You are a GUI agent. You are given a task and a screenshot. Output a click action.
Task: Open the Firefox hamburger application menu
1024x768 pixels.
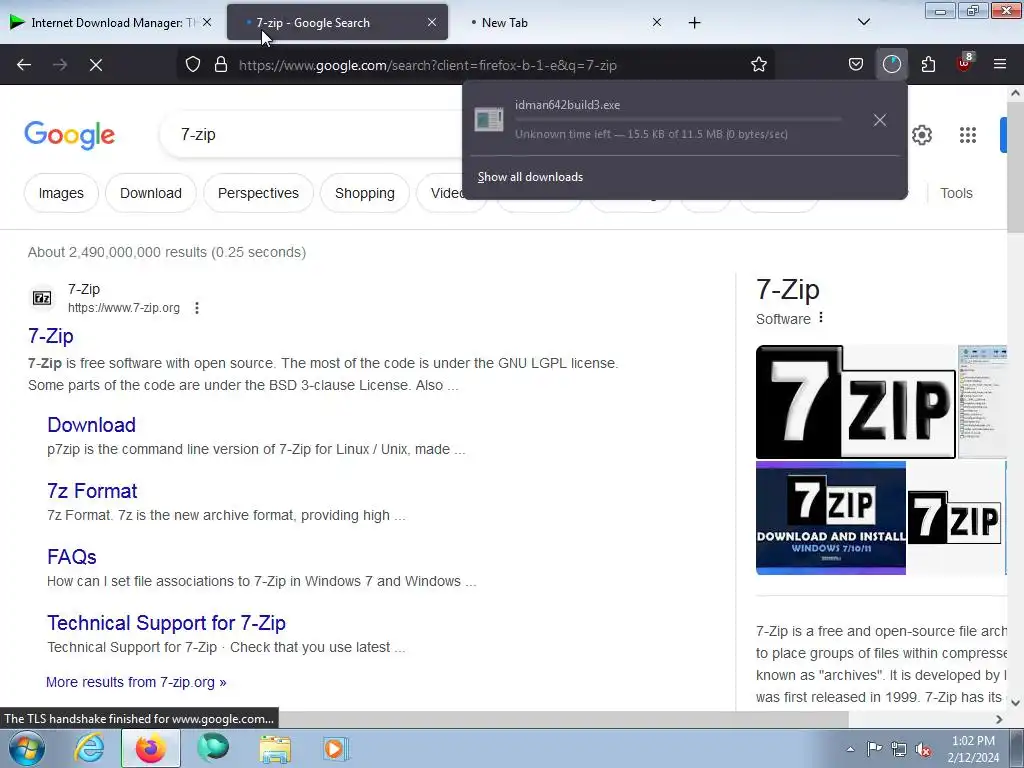pos(1000,65)
